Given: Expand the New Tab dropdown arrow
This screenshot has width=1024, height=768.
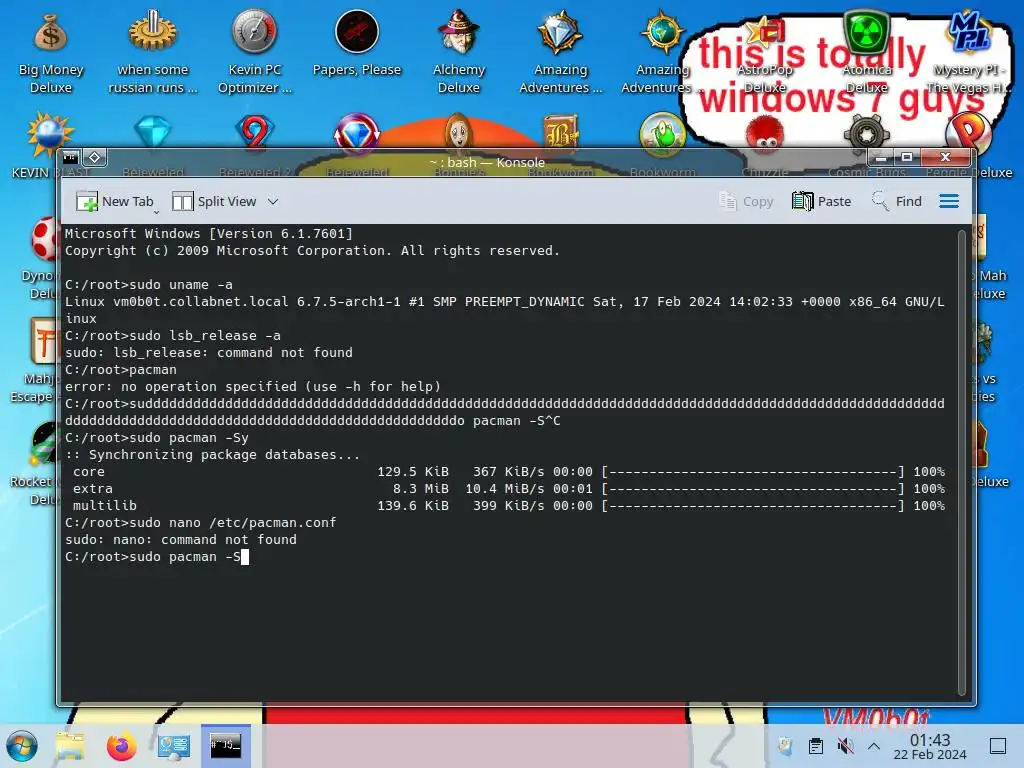Looking at the screenshot, I should pos(156,212).
